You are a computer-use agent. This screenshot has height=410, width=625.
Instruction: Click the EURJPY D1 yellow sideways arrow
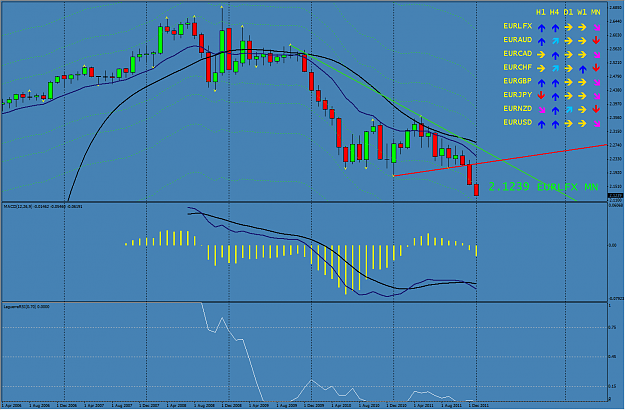[x=568, y=96]
